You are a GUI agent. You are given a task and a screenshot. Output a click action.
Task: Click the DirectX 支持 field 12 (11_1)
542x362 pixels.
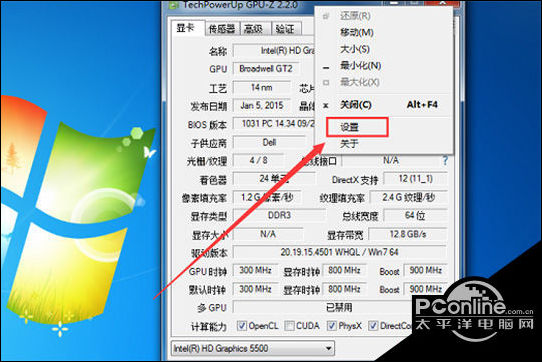pyautogui.click(x=415, y=179)
